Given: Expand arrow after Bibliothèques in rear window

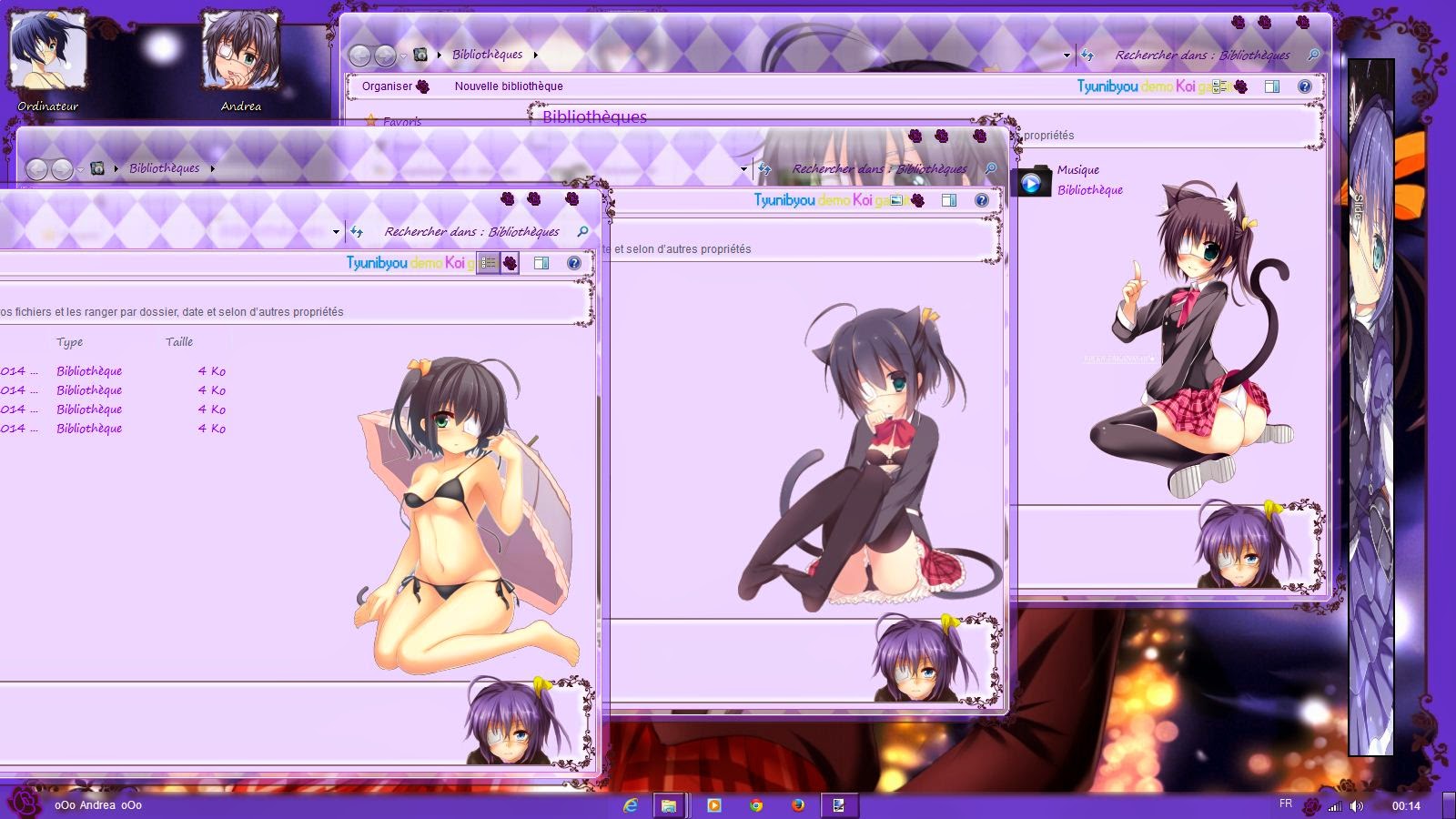Looking at the screenshot, I should [535, 56].
